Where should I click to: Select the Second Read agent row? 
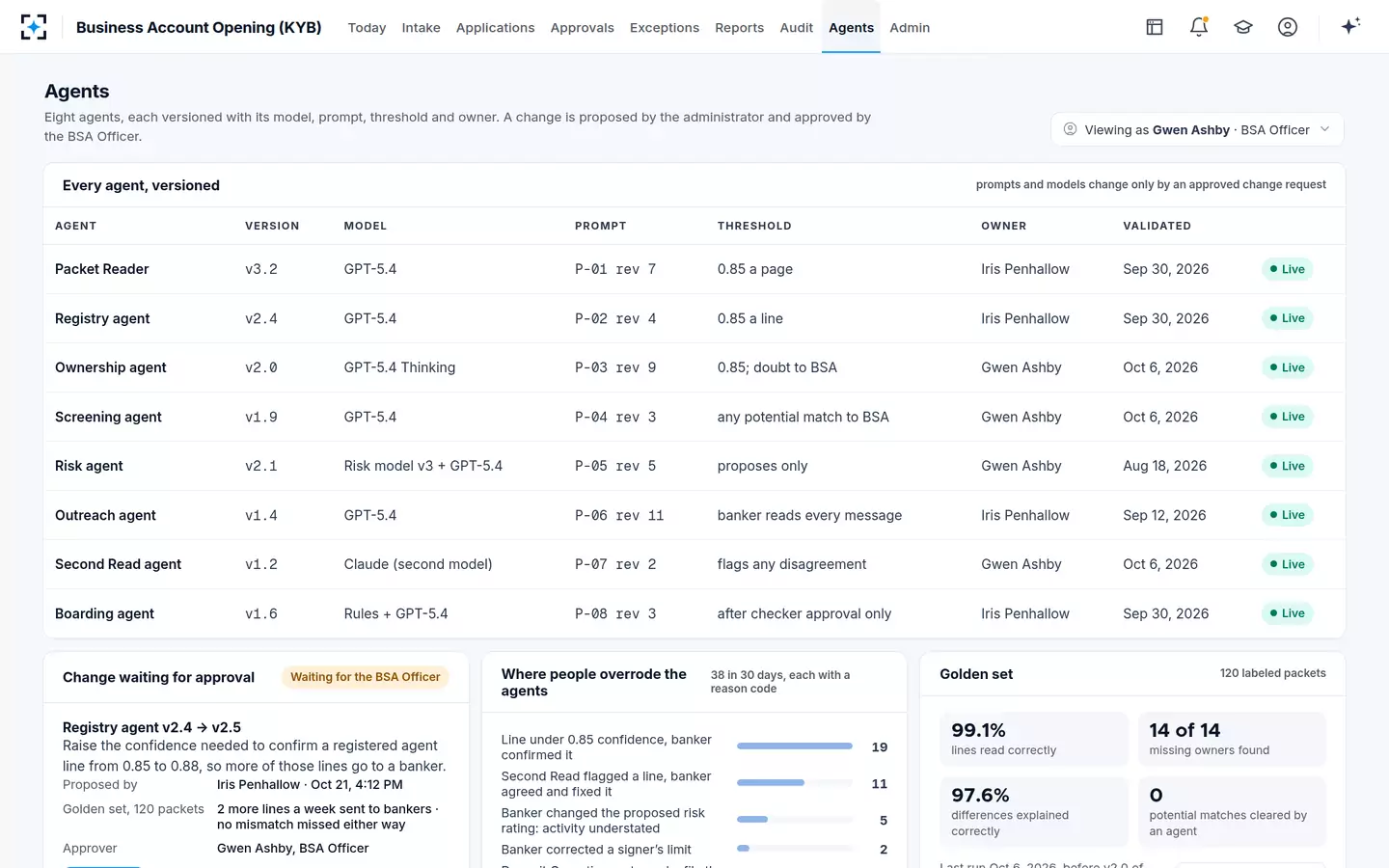point(694,564)
